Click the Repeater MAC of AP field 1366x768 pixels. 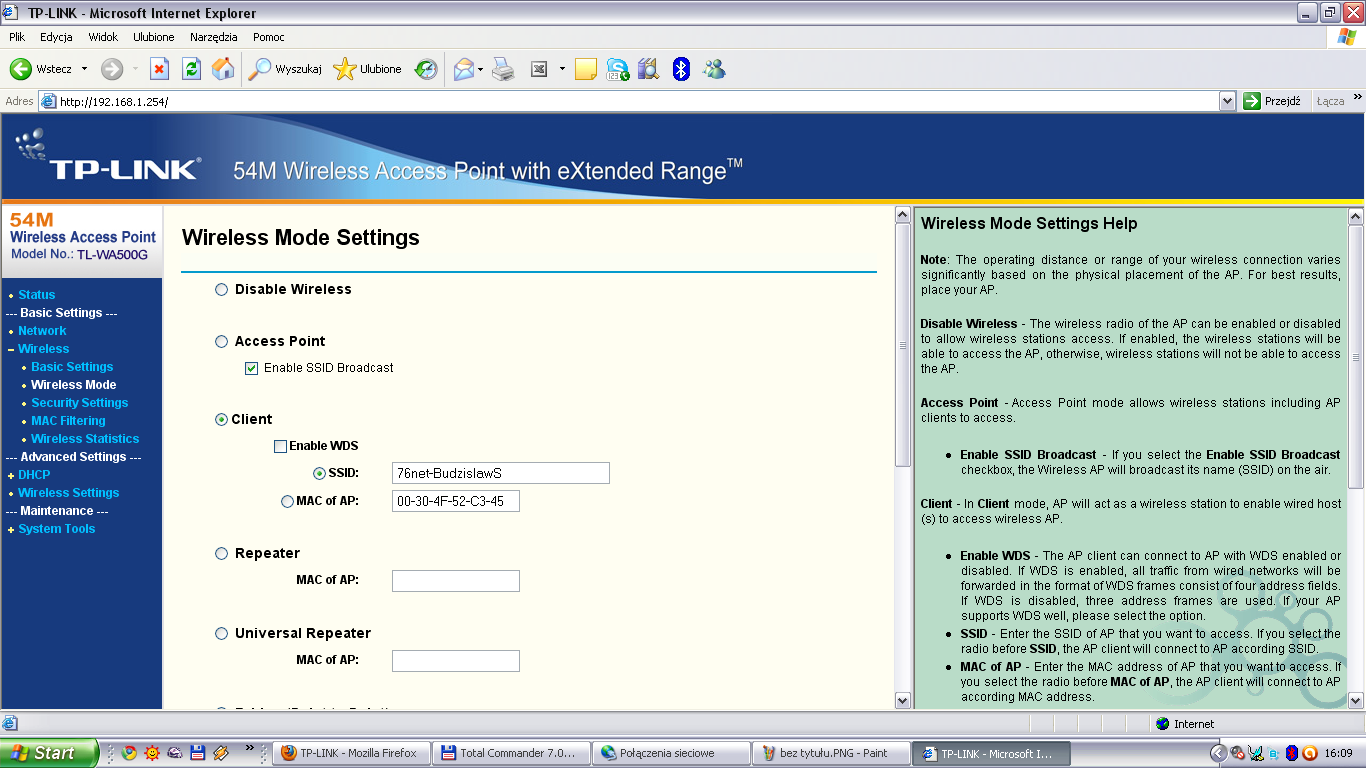[456, 581]
